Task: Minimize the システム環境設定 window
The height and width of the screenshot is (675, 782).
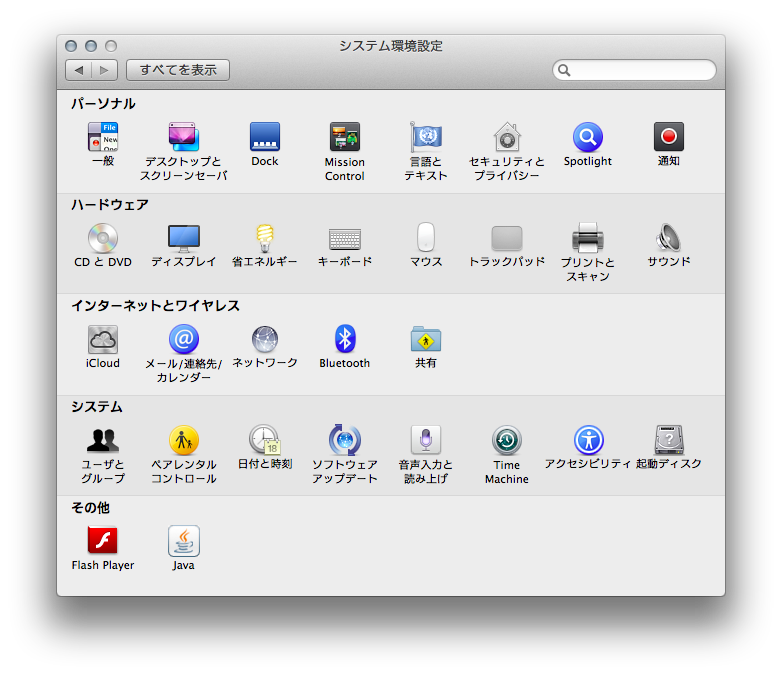Action: (91, 46)
